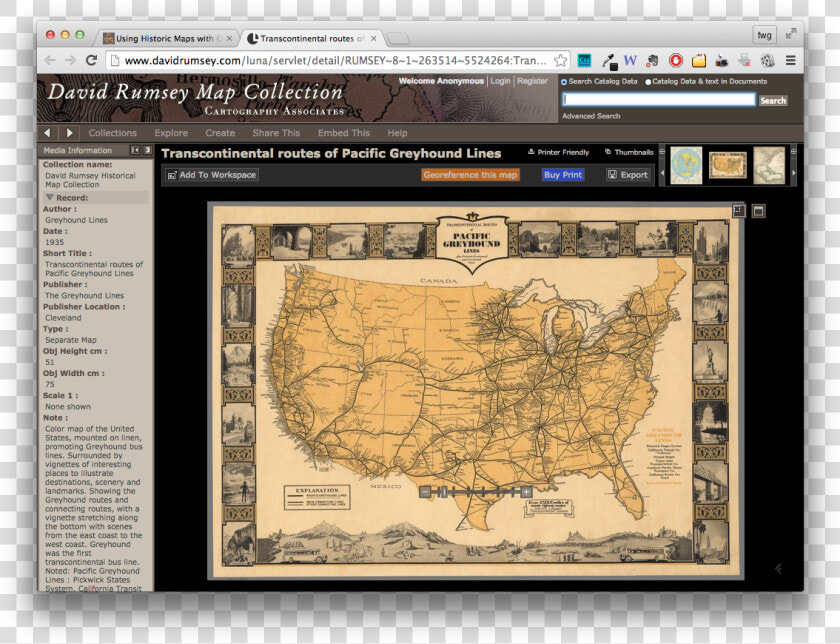Open the Printer Friendly view

click(559, 152)
